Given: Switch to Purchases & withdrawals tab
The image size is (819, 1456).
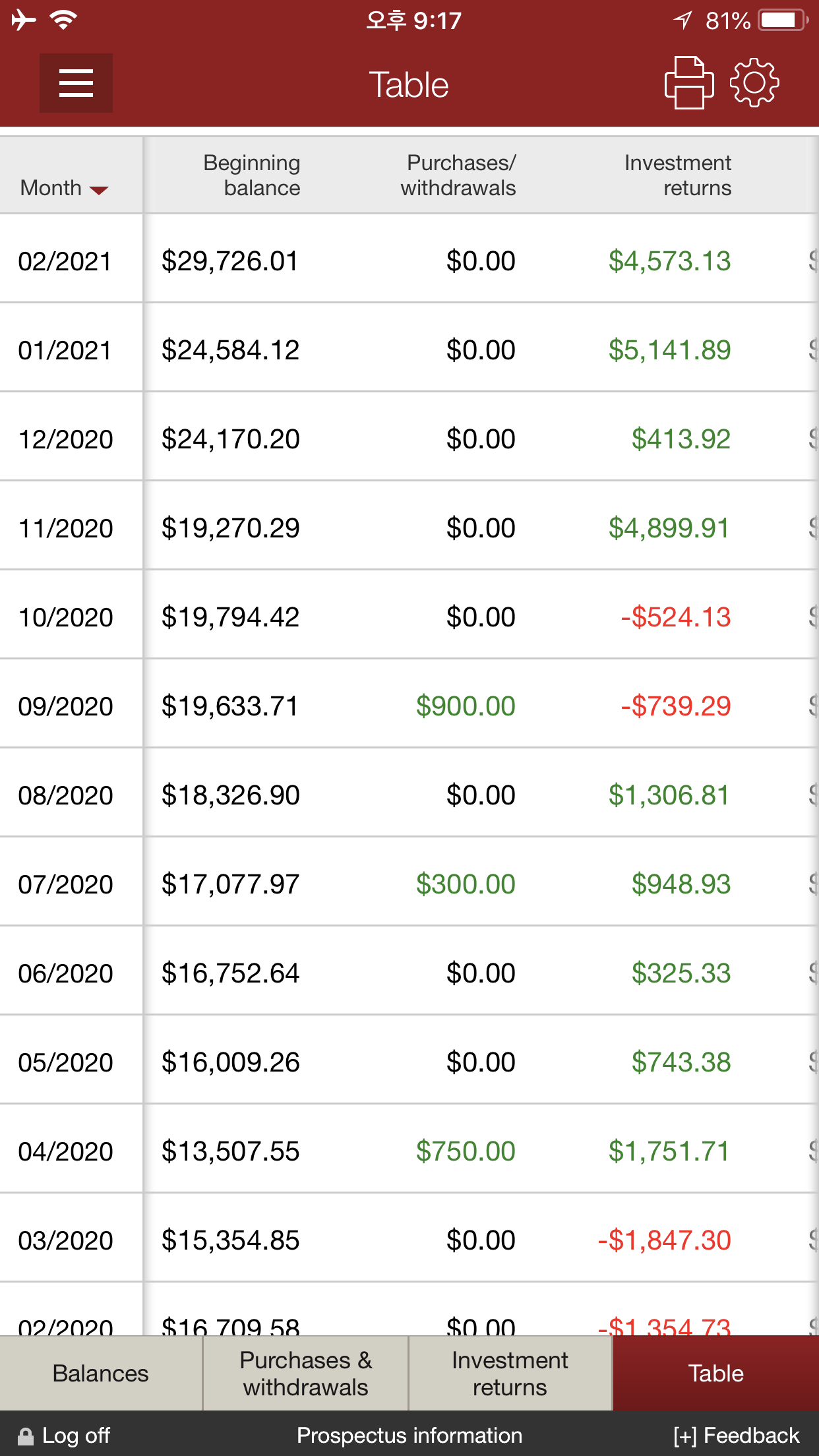Looking at the screenshot, I should click(306, 1374).
